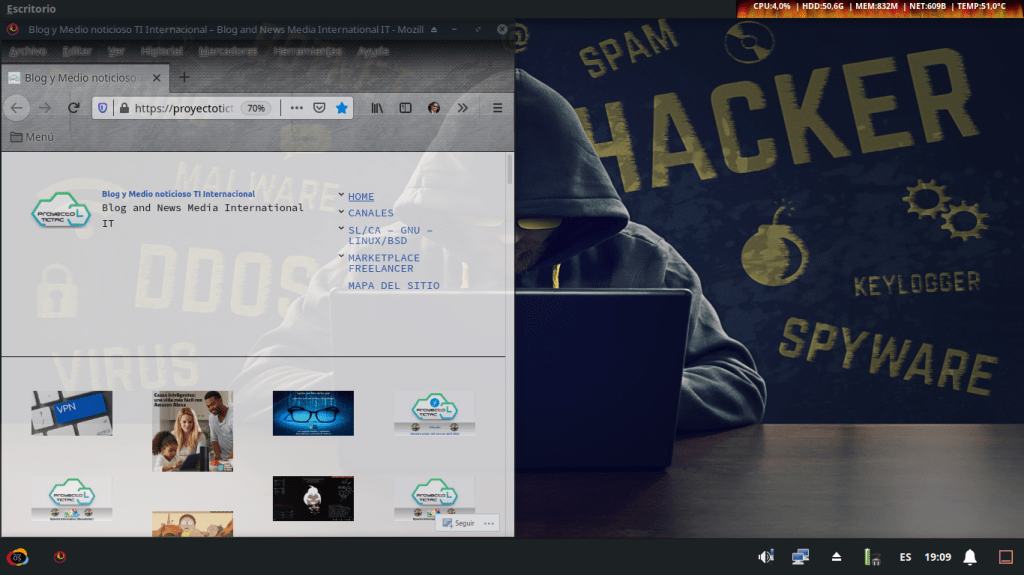Image resolution: width=1024 pixels, height=575 pixels.
Task: Open the Herramientas menu
Action: (307, 51)
